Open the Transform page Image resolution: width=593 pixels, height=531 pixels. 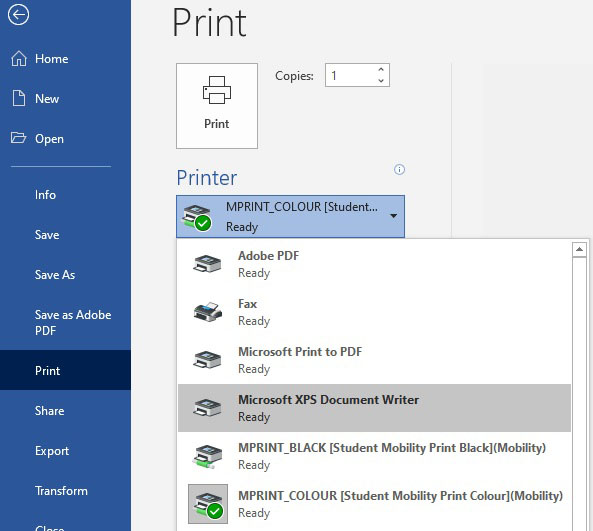pos(65,491)
